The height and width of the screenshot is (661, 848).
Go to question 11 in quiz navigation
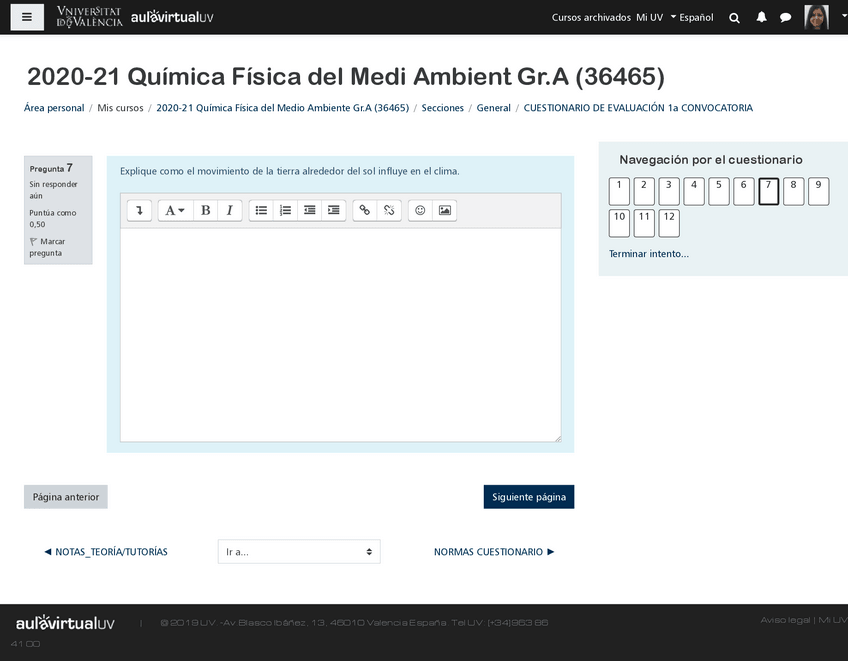tap(644, 223)
